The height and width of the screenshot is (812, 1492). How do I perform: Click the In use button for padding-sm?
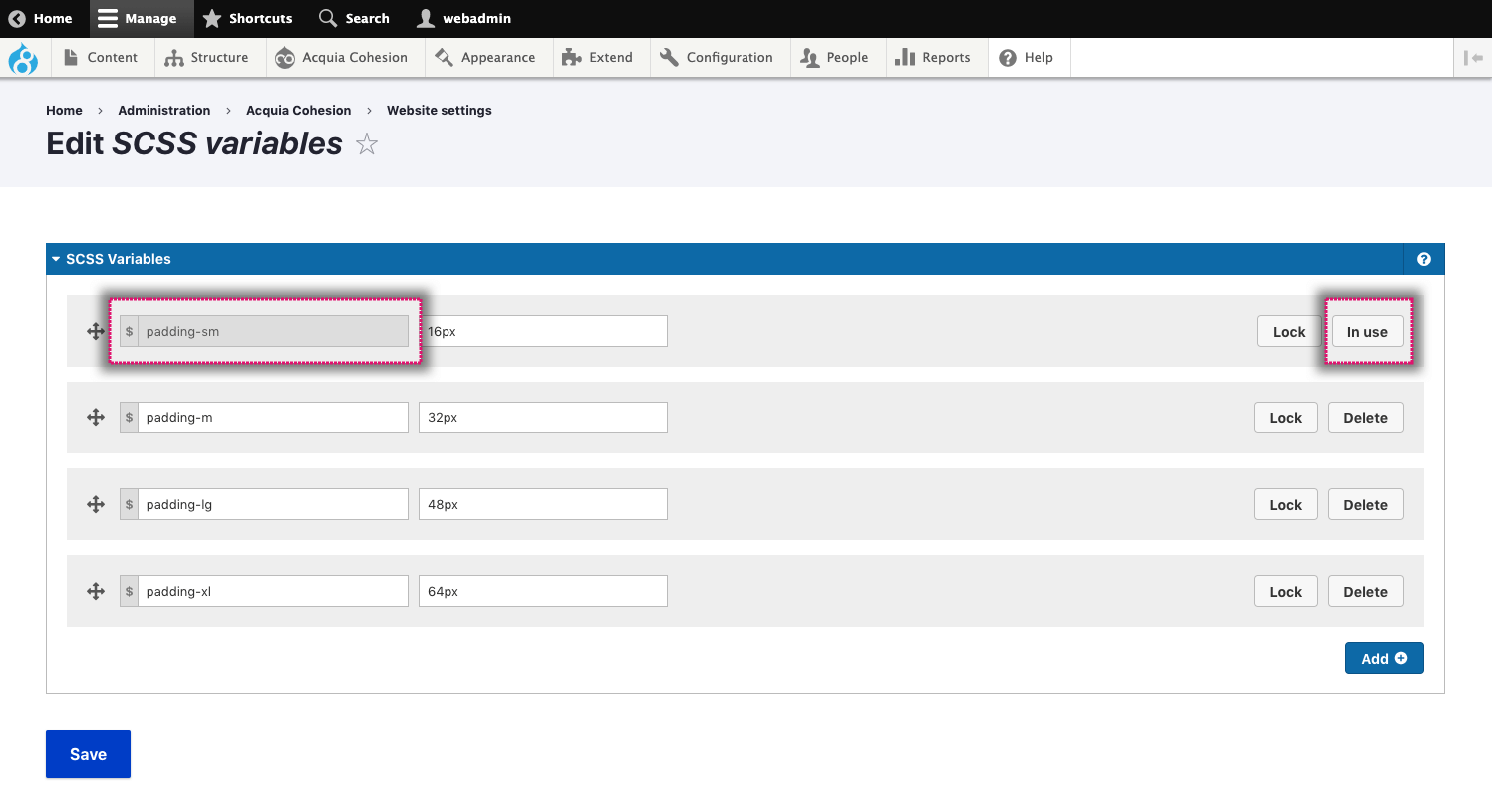click(x=1367, y=332)
